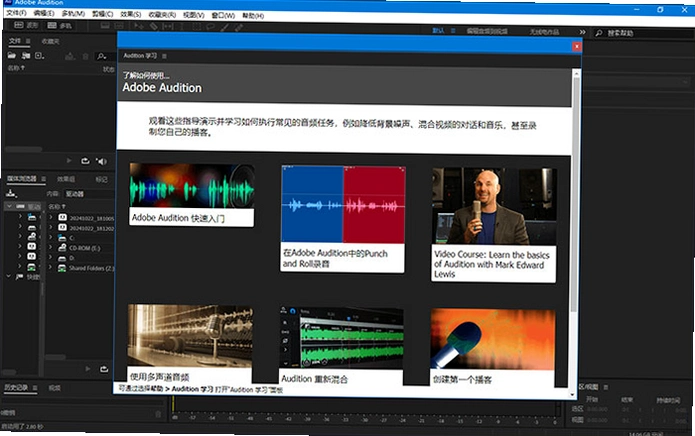The height and width of the screenshot is (436, 695).
Task: Play the file preview in Files panel
Action: tap(69, 160)
